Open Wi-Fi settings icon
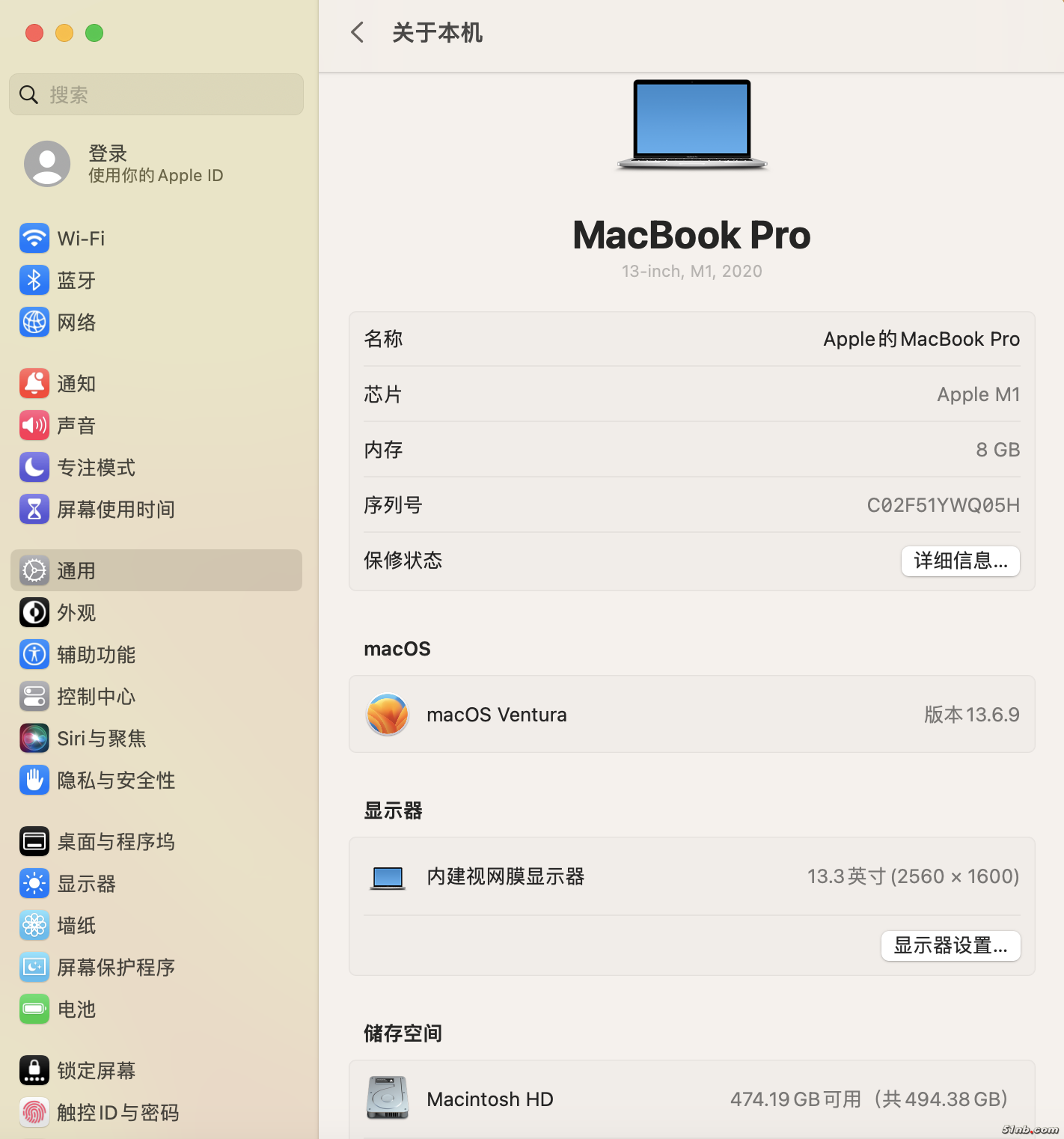This screenshot has height=1139, width=1064. [x=34, y=239]
